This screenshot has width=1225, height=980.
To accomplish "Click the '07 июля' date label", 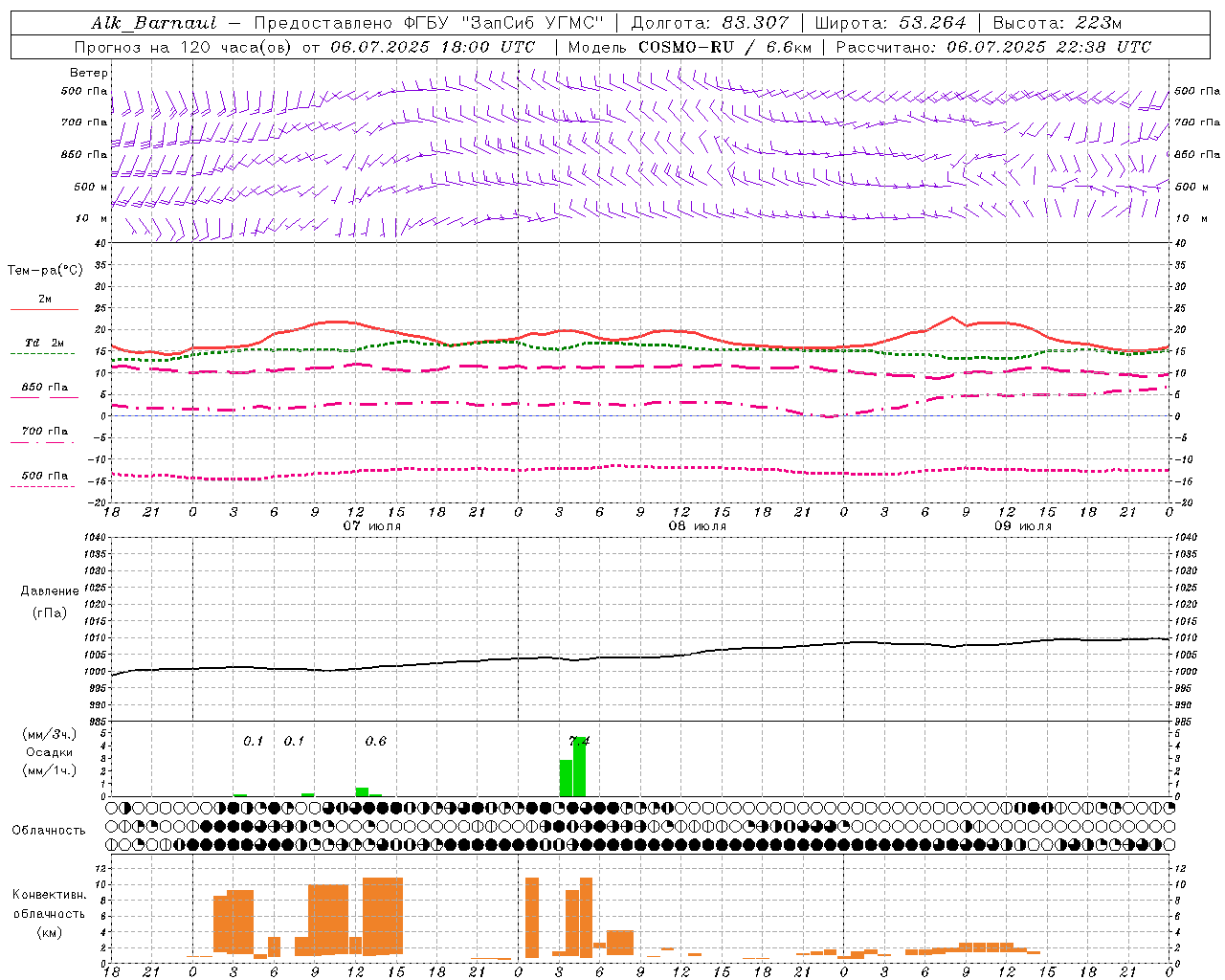I will pyautogui.click(x=372, y=526).
